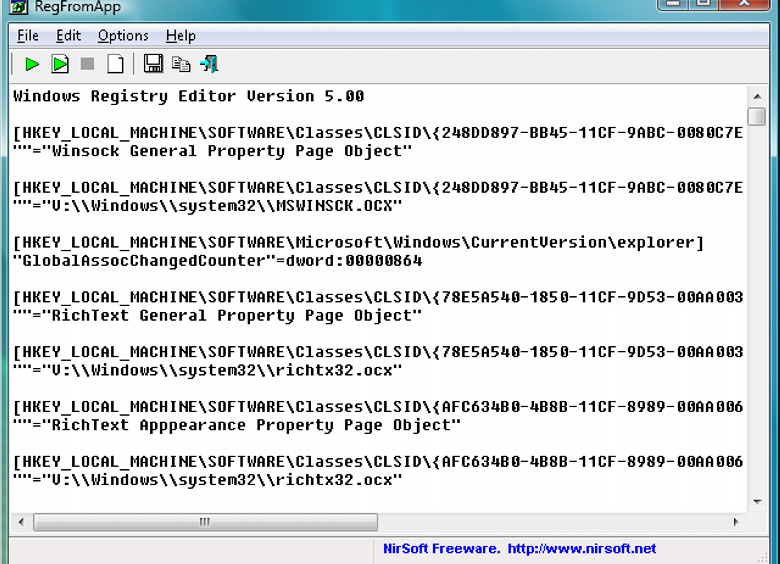The image size is (780, 564).
Task: Visit the http://www.nirsoft.net link
Action: (581, 548)
